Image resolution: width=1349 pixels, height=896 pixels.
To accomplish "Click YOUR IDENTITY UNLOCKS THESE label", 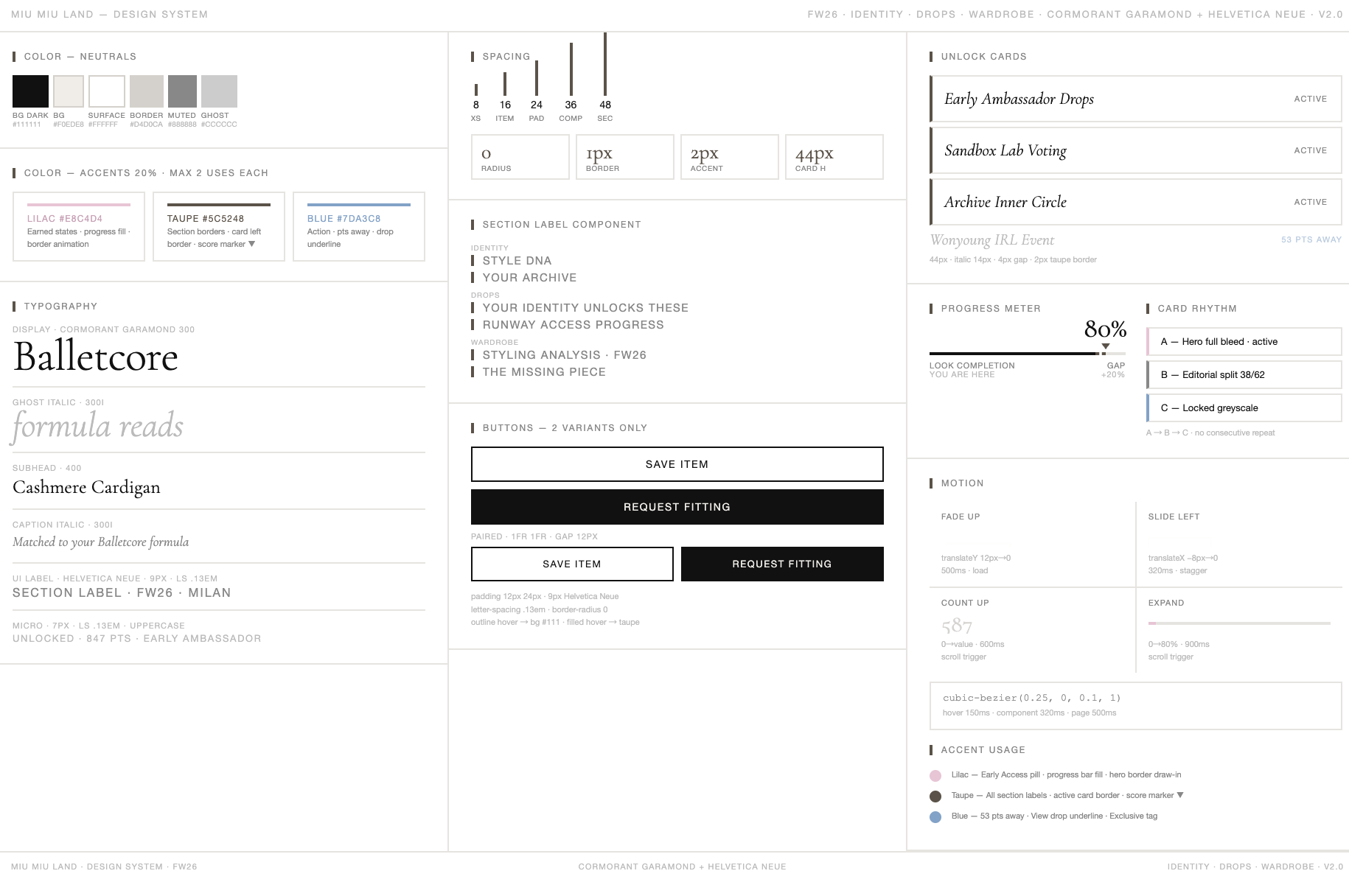I will (x=585, y=308).
